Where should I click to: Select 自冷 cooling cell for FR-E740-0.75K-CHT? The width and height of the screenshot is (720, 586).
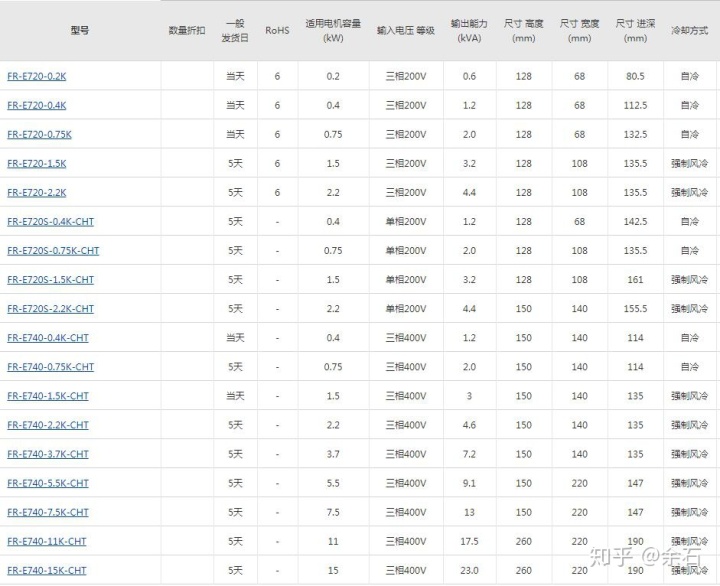tap(690, 367)
